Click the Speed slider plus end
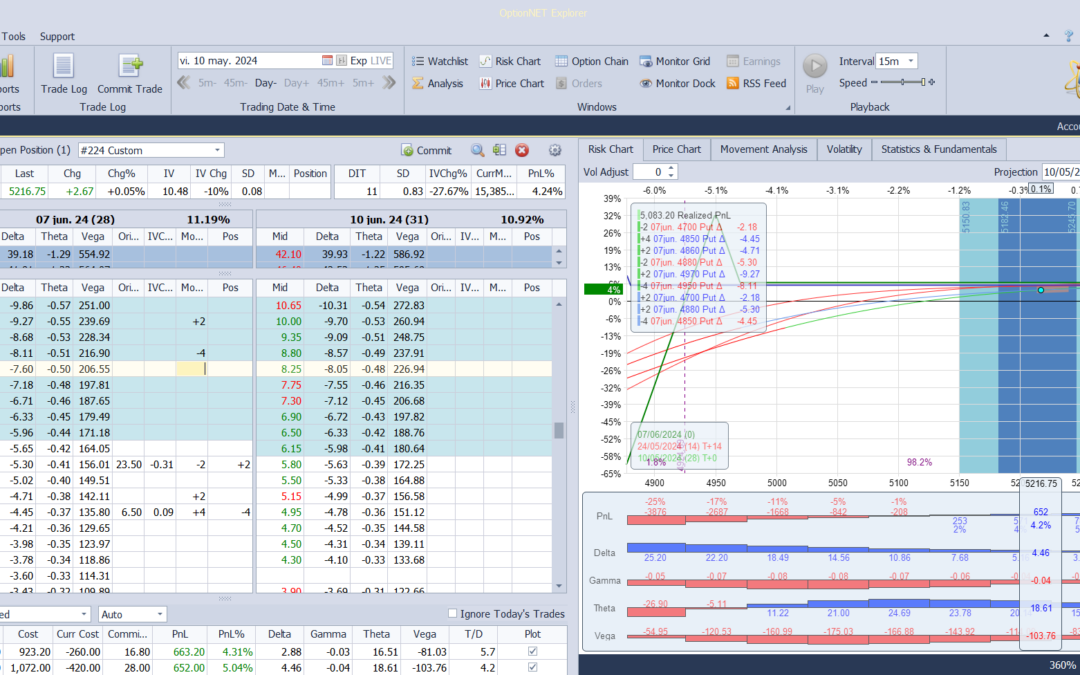The width and height of the screenshot is (1080, 675). (x=932, y=83)
